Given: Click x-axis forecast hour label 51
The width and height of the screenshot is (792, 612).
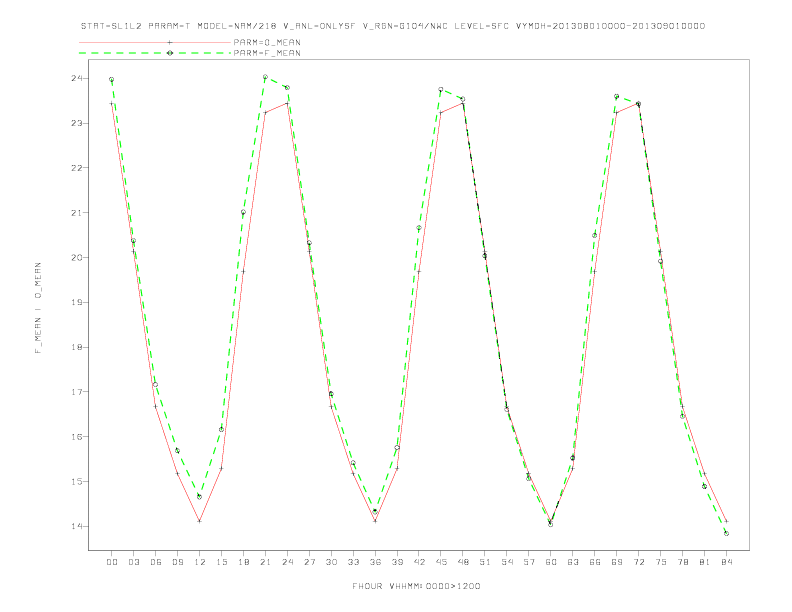Looking at the screenshot, I should tap(485, 562).
